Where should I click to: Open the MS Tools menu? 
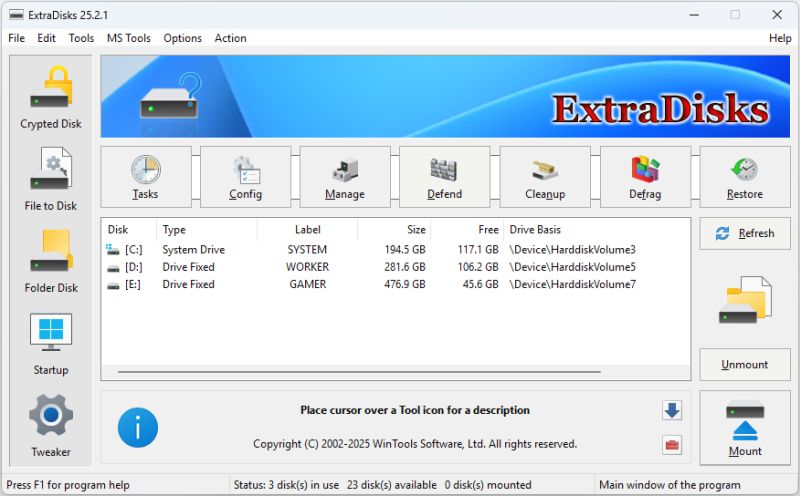[129, 38]
